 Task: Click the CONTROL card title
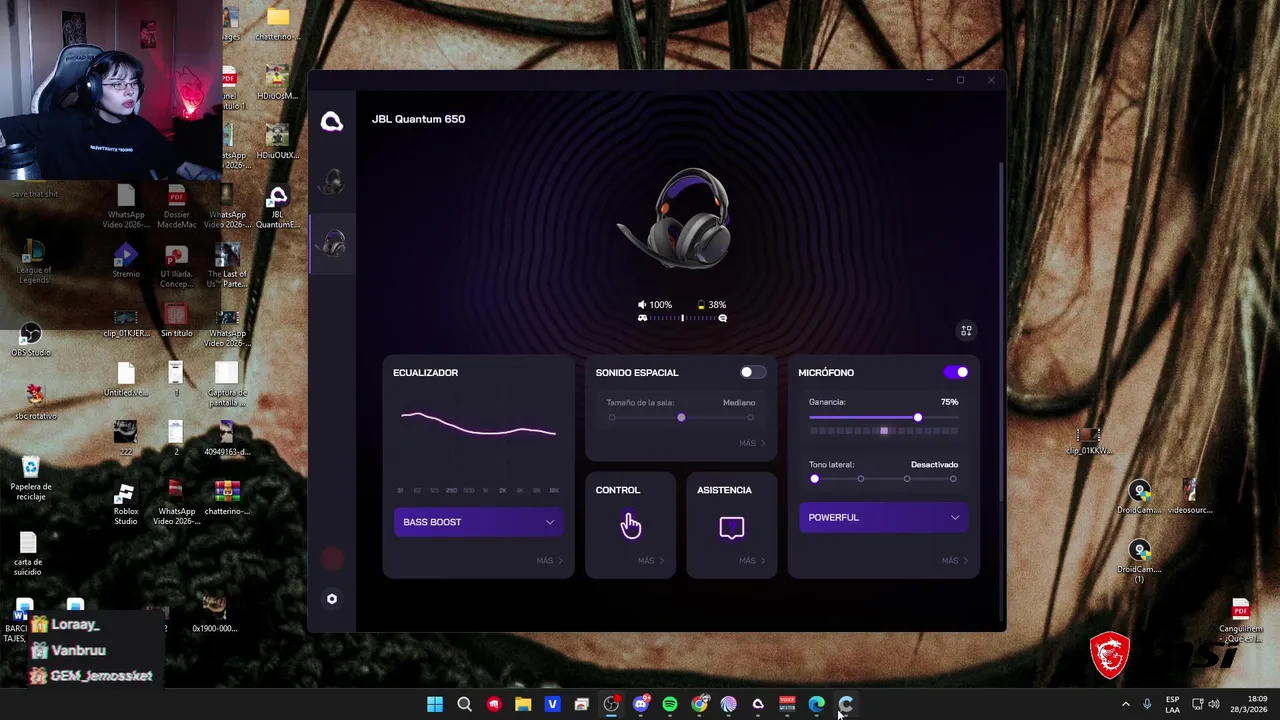(x=618, y=490)
